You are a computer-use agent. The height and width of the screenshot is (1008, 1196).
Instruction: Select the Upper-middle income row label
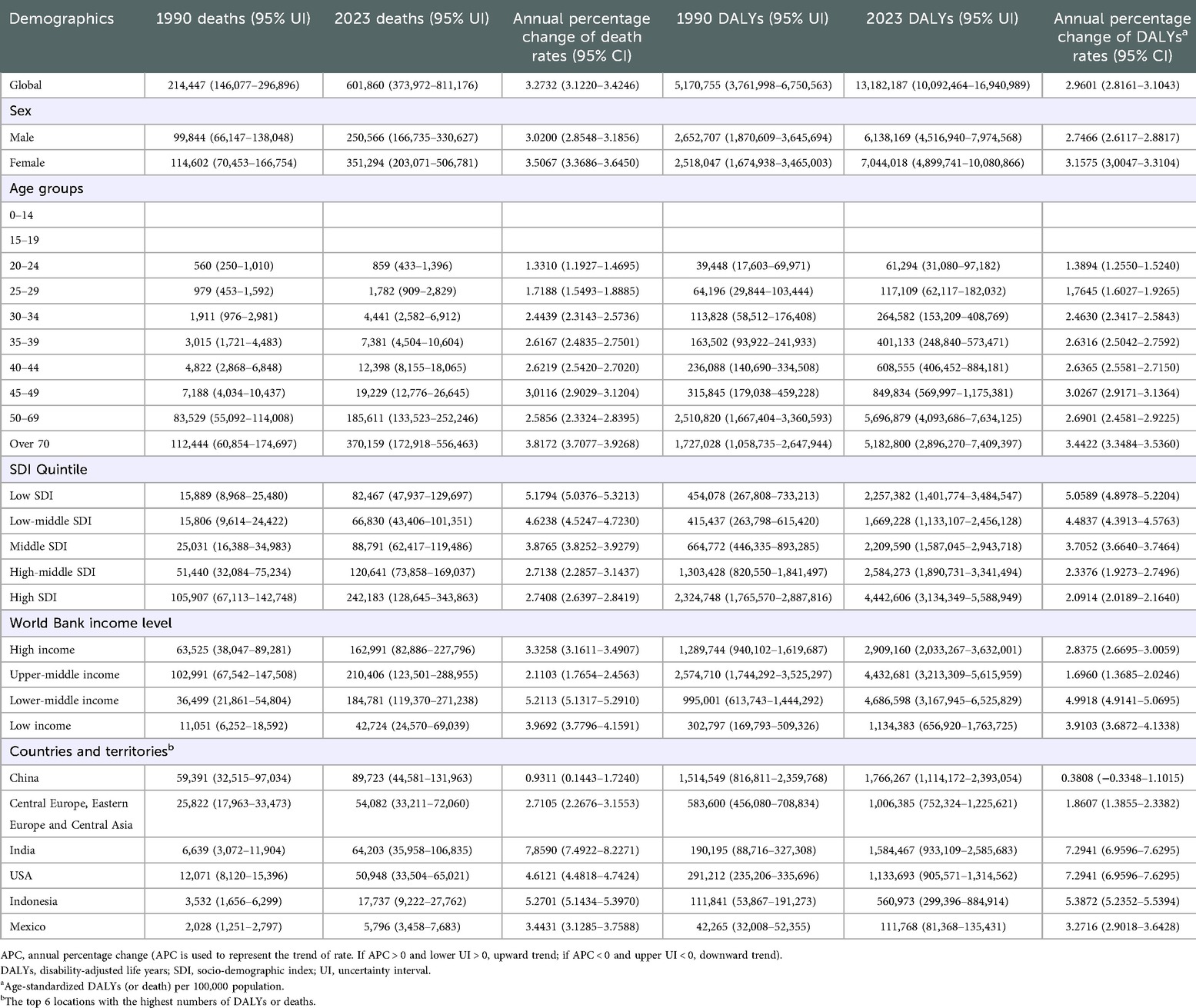[65, 675]
